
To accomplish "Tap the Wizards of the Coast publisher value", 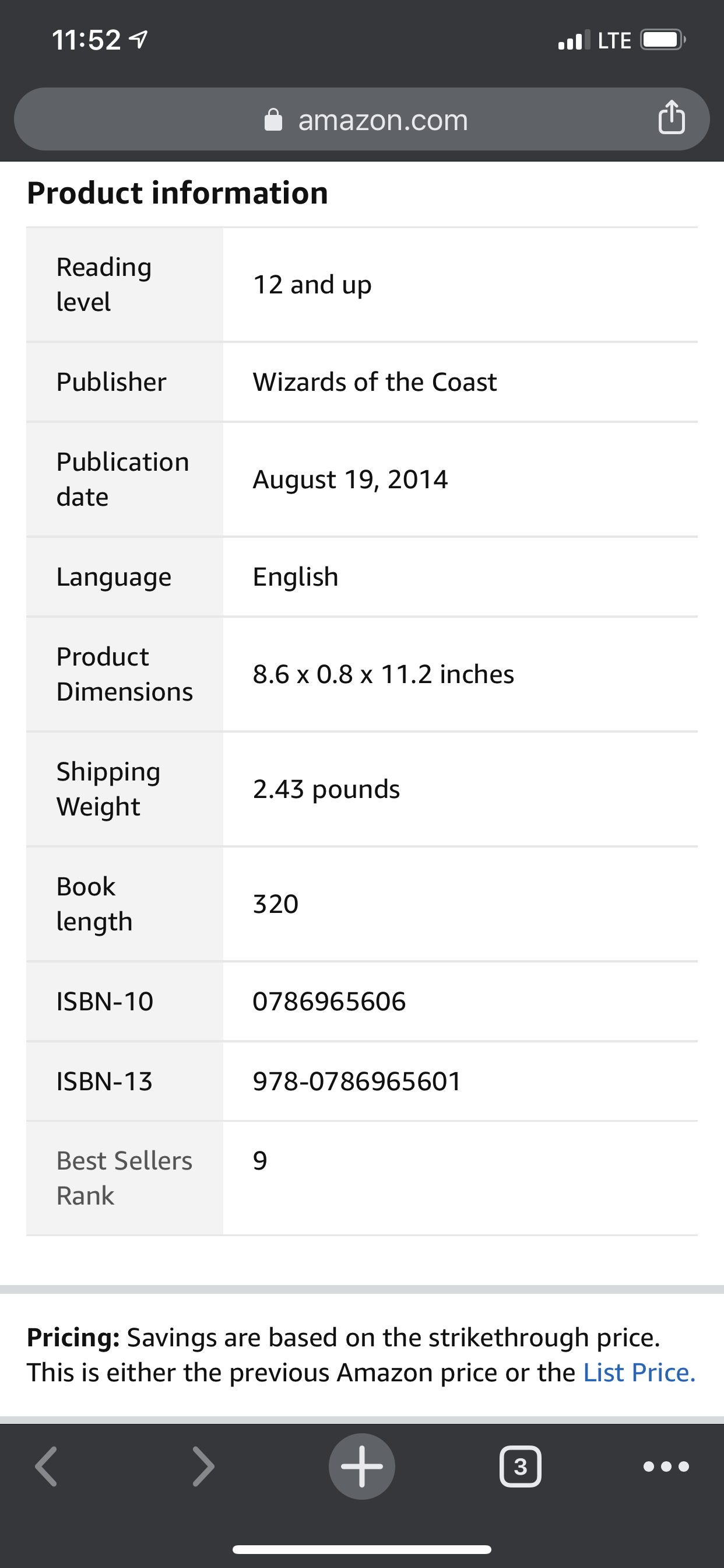I will [375, 382].
